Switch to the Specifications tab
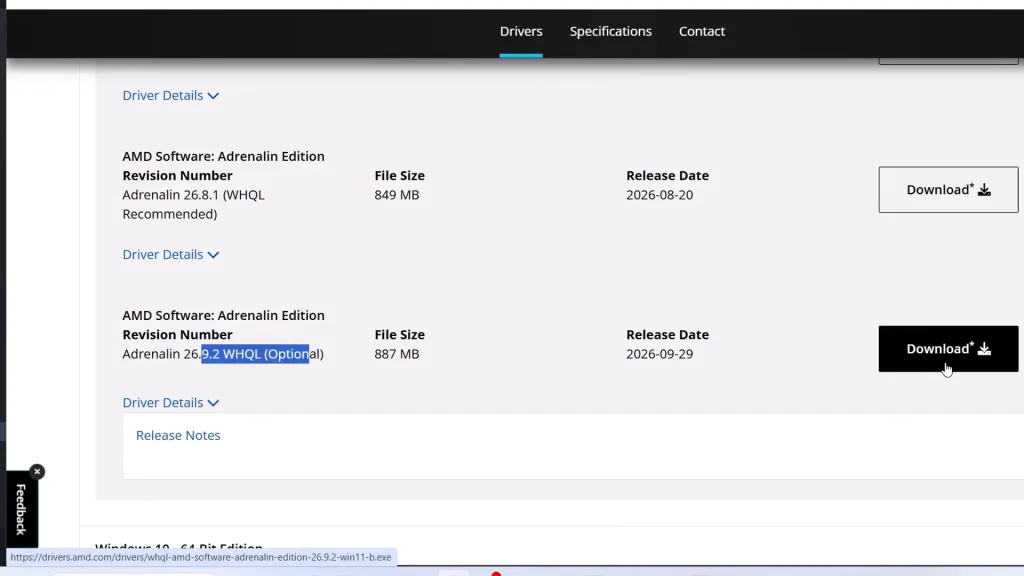This screenshot has height=576, width=1024. point(610,31)
